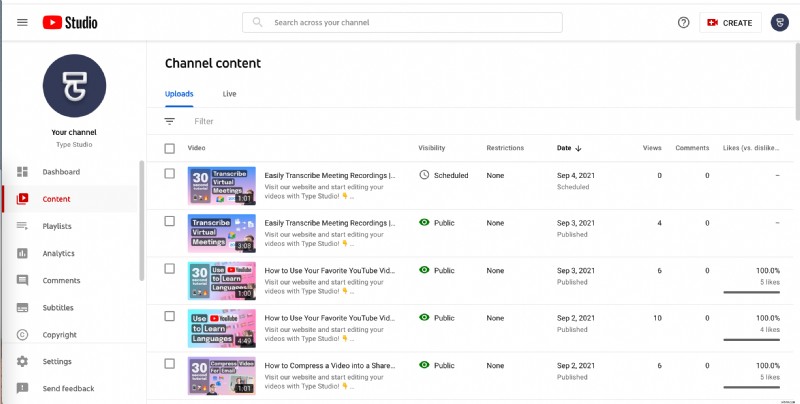Check the box for the 1:00 languages video
The height and width of the screenshot is (404, 800).
[x=169, y=268]
